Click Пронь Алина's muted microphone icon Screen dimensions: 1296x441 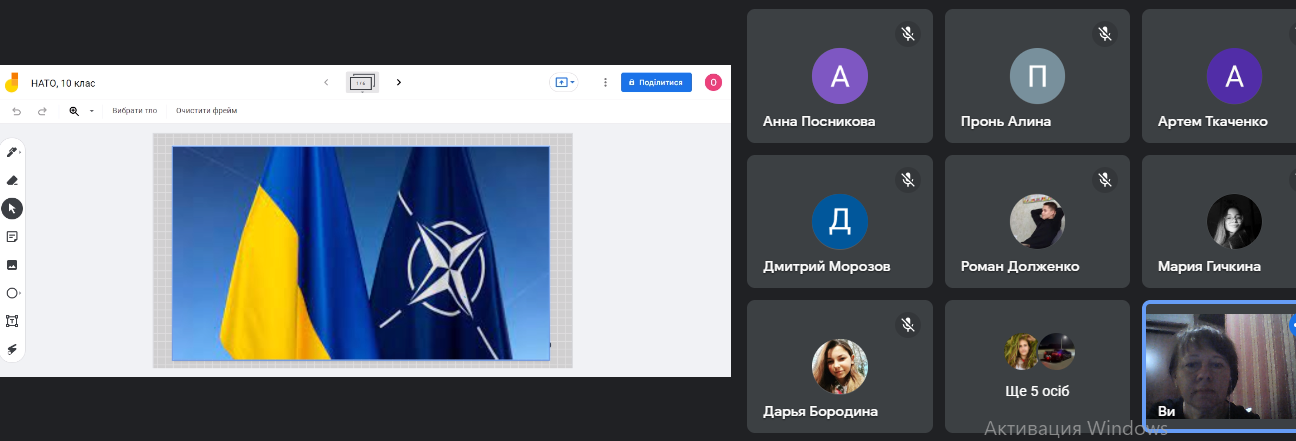point(1105,34)
